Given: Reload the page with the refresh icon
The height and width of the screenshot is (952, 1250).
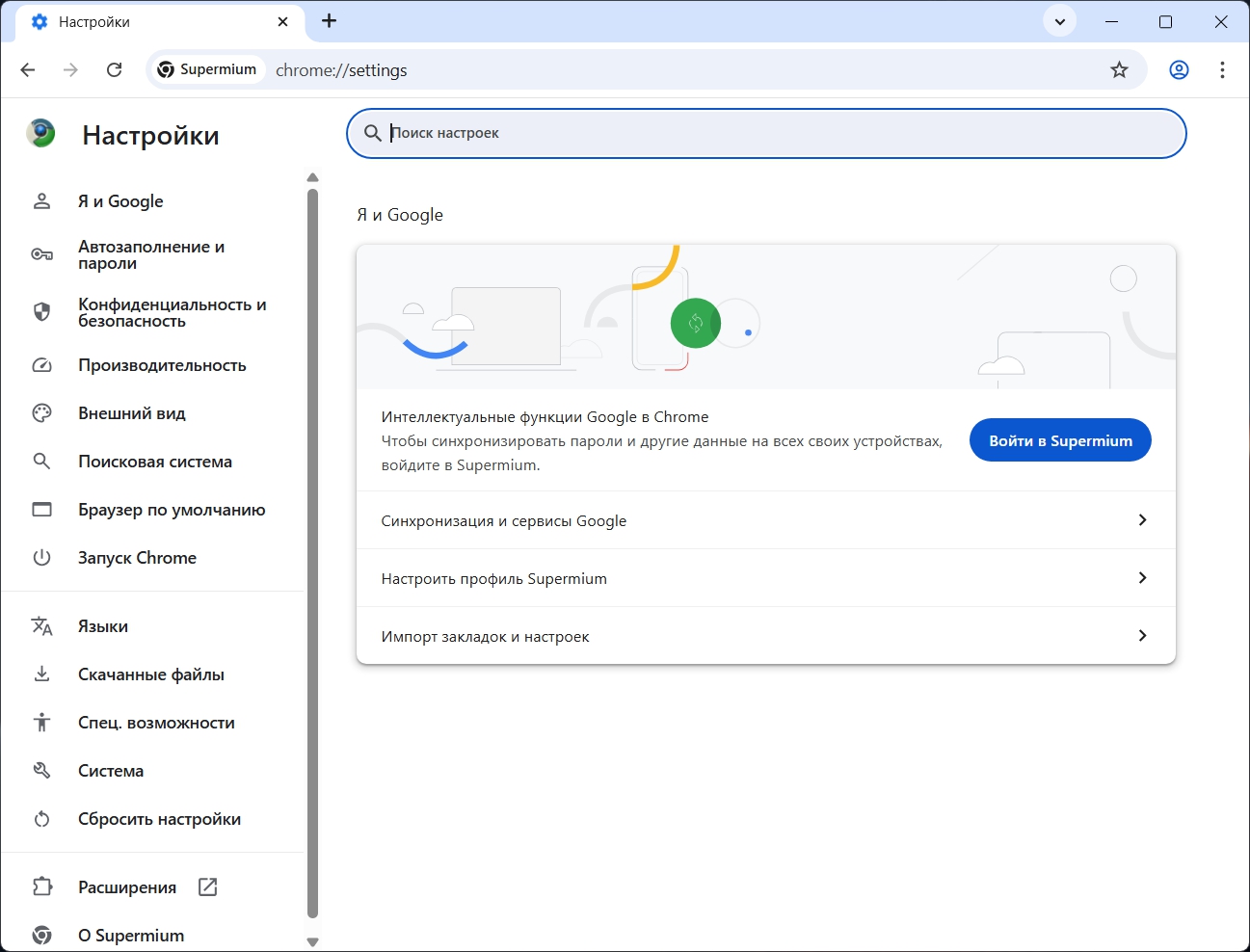Looking at the screenshot, I should 114,69.
